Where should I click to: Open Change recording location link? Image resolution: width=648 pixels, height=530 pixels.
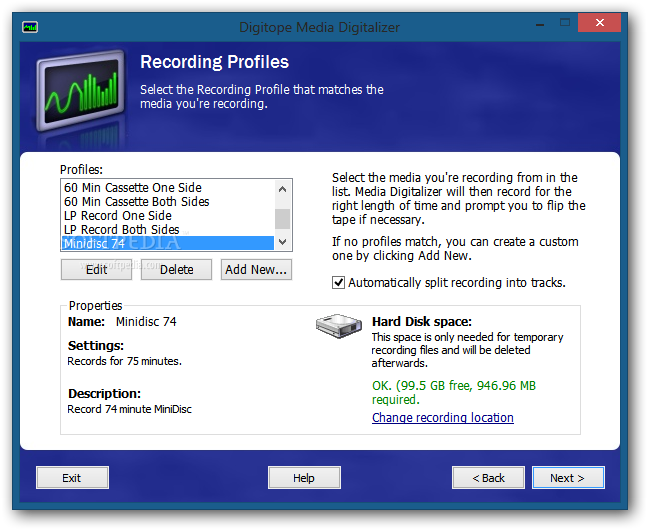coord(443,418)
